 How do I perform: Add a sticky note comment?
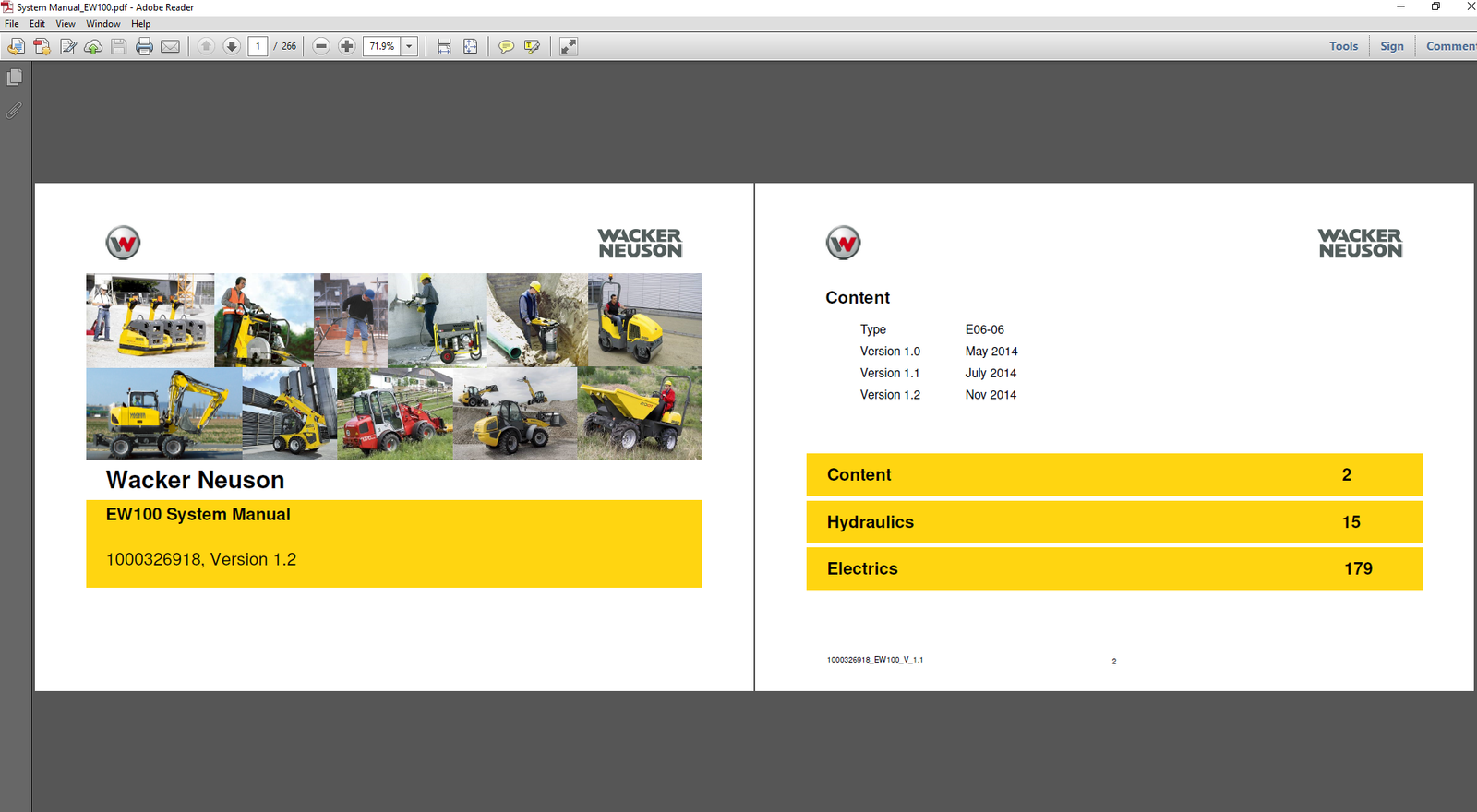click(506, 46)
